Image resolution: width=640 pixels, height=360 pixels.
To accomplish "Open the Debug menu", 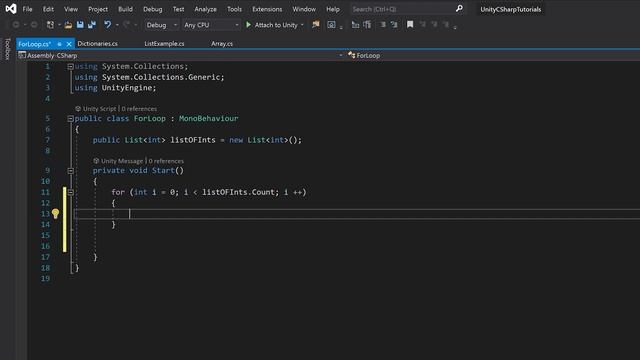I will click(152, 9).
